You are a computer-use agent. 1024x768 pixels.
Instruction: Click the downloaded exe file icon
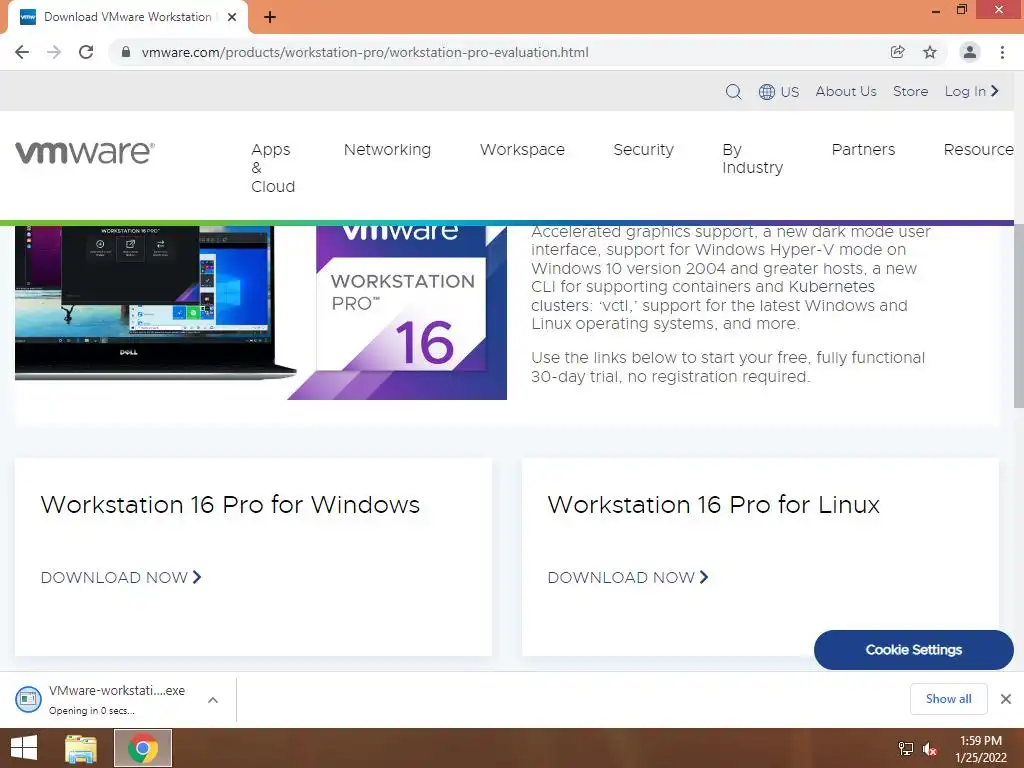pos(28,699)
